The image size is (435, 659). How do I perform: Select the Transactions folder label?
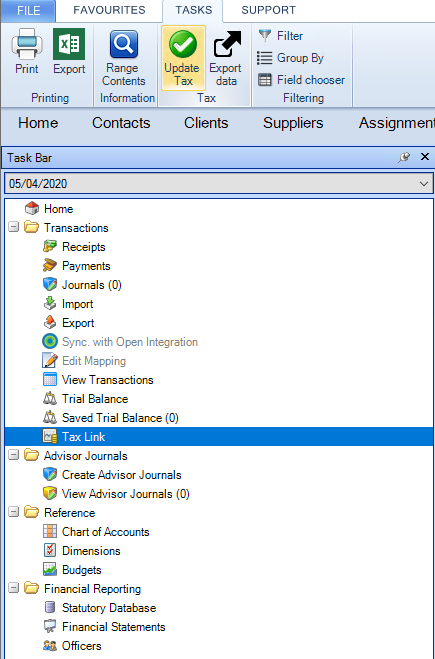(76, 228)
